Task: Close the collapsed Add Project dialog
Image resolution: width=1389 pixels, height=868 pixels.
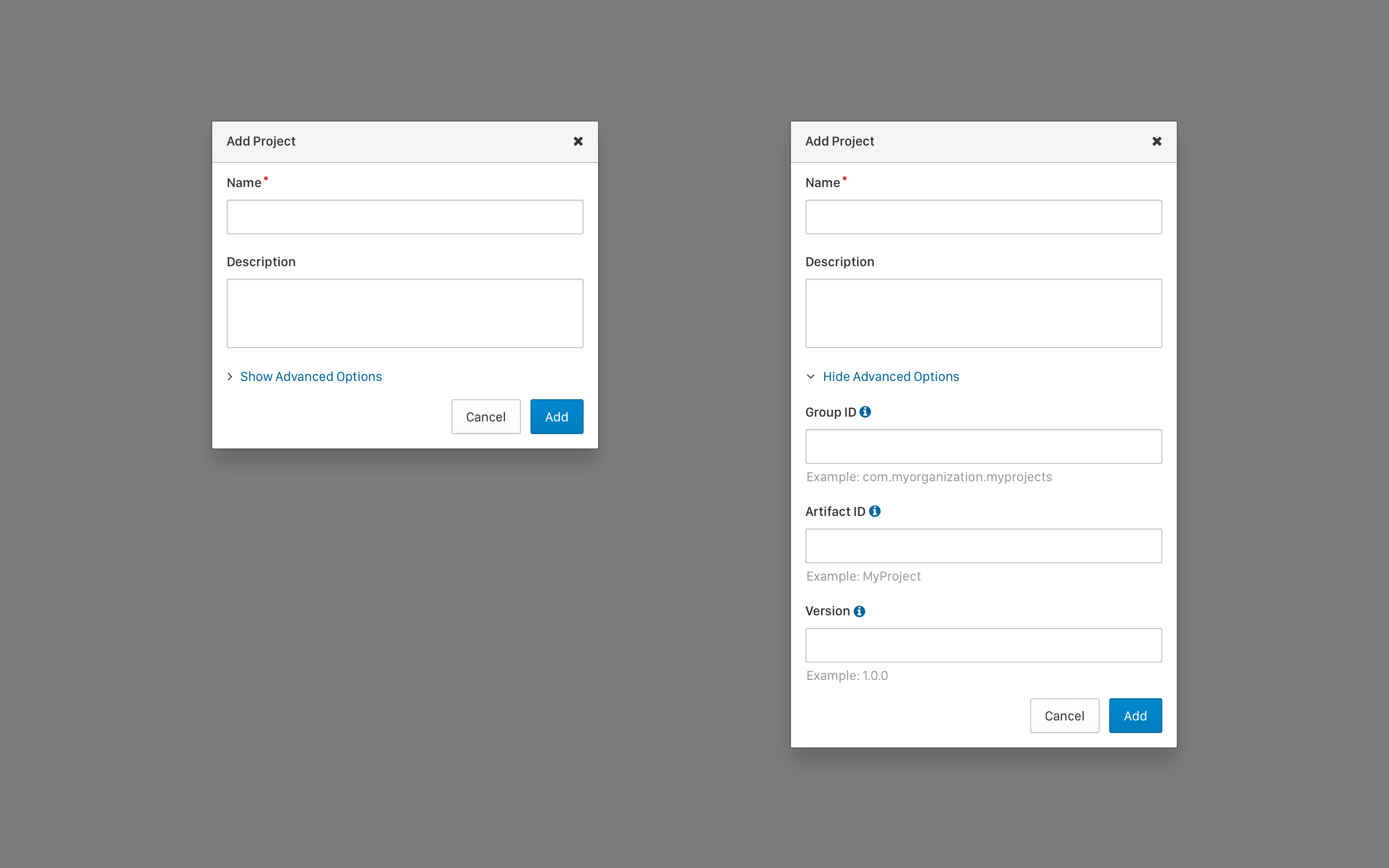Action: [x=578, y=141]
